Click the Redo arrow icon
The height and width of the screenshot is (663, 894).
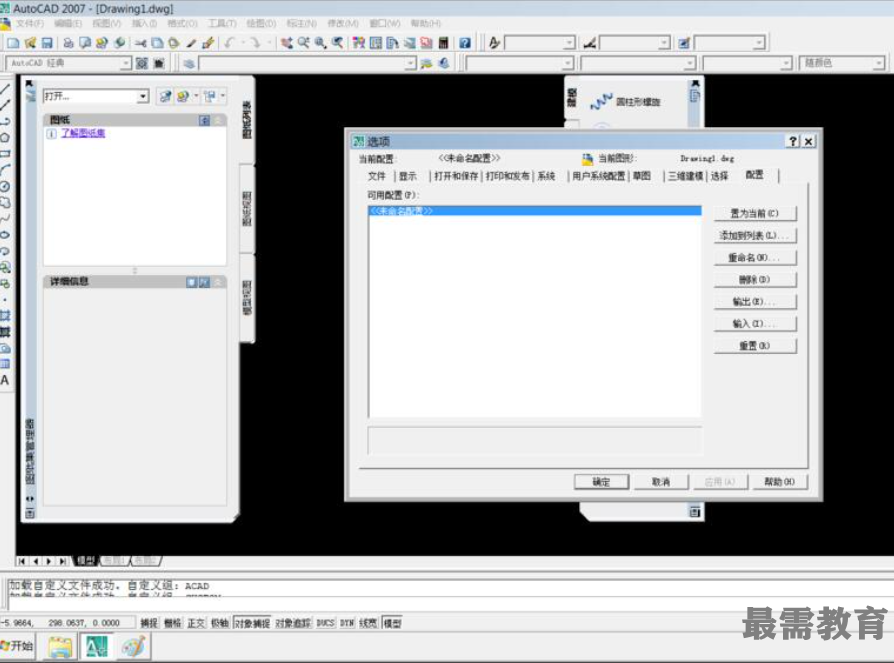255,43
